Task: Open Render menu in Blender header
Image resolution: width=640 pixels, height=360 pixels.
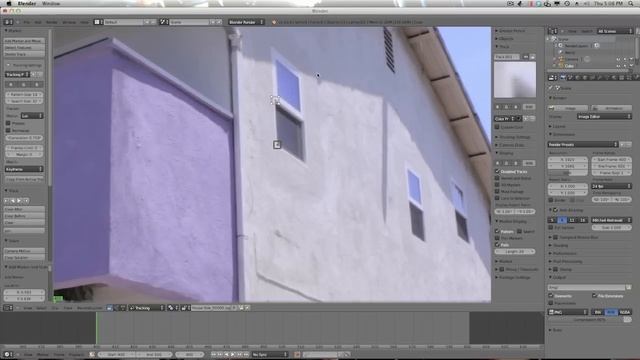Action: (x=51, y=22)
